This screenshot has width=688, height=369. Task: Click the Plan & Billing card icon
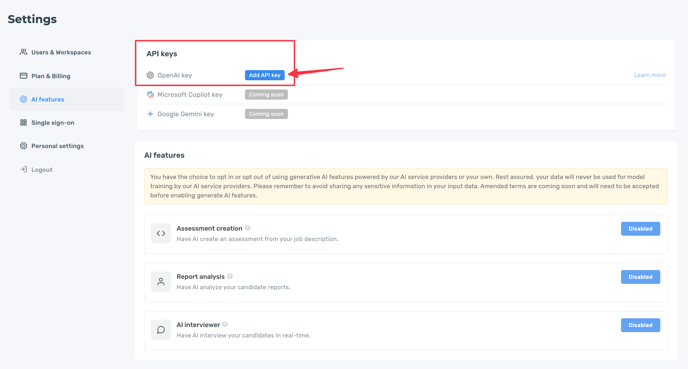23,76
